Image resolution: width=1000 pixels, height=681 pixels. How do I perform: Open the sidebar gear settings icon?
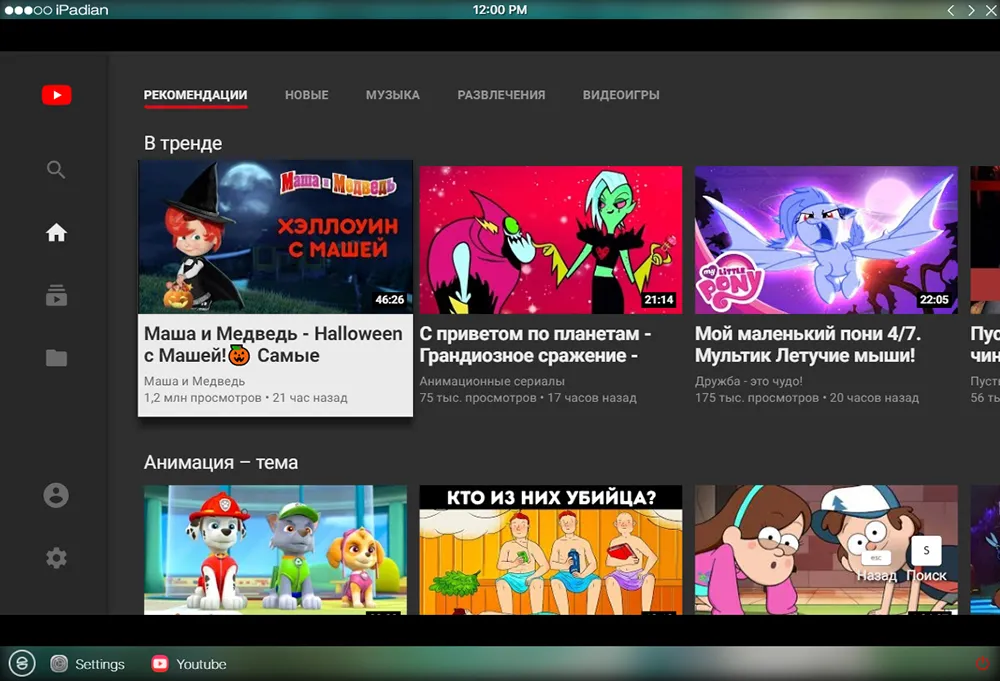tap(56, 558)
